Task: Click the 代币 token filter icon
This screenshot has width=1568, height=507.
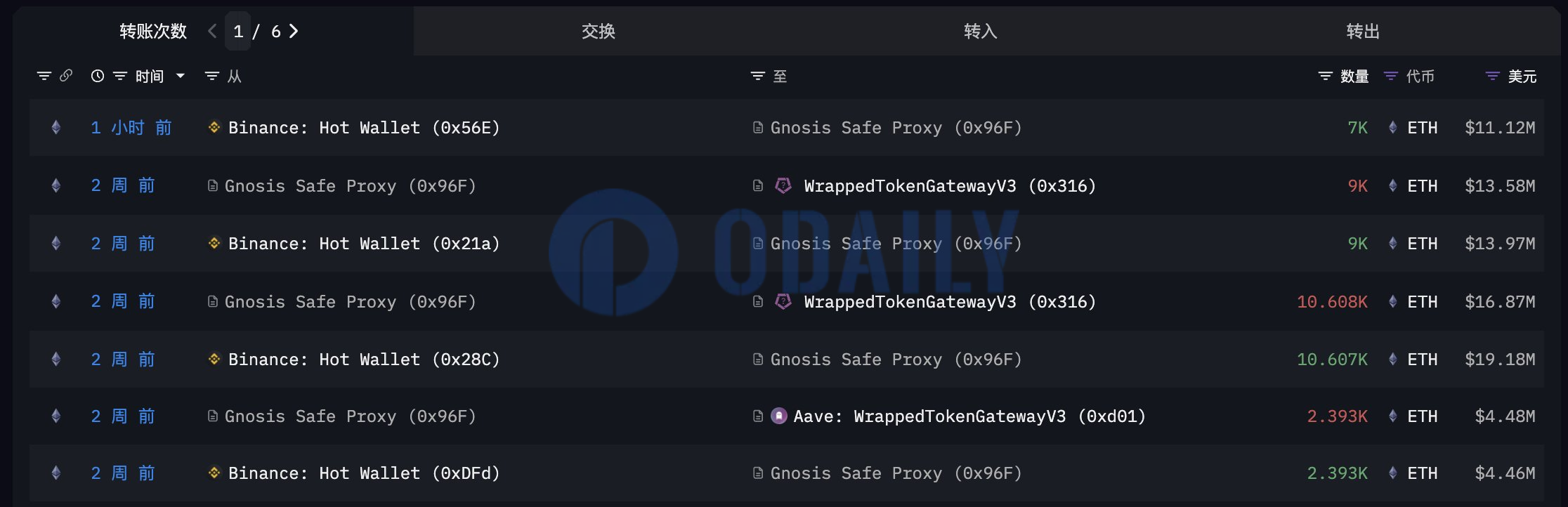Action: click(1391, 76)
